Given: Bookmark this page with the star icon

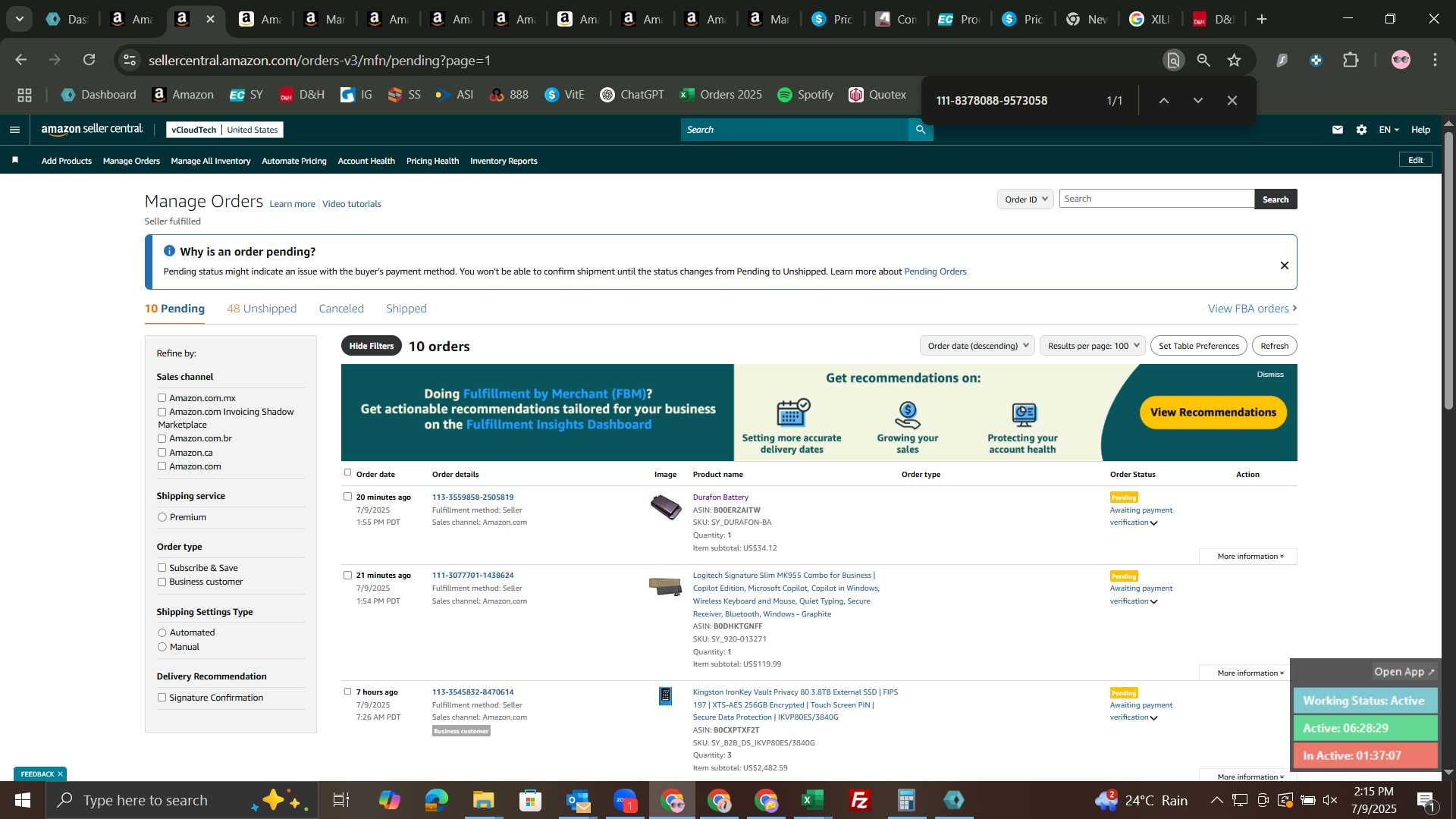Looking at the screenshot, I should [1235, 60].
